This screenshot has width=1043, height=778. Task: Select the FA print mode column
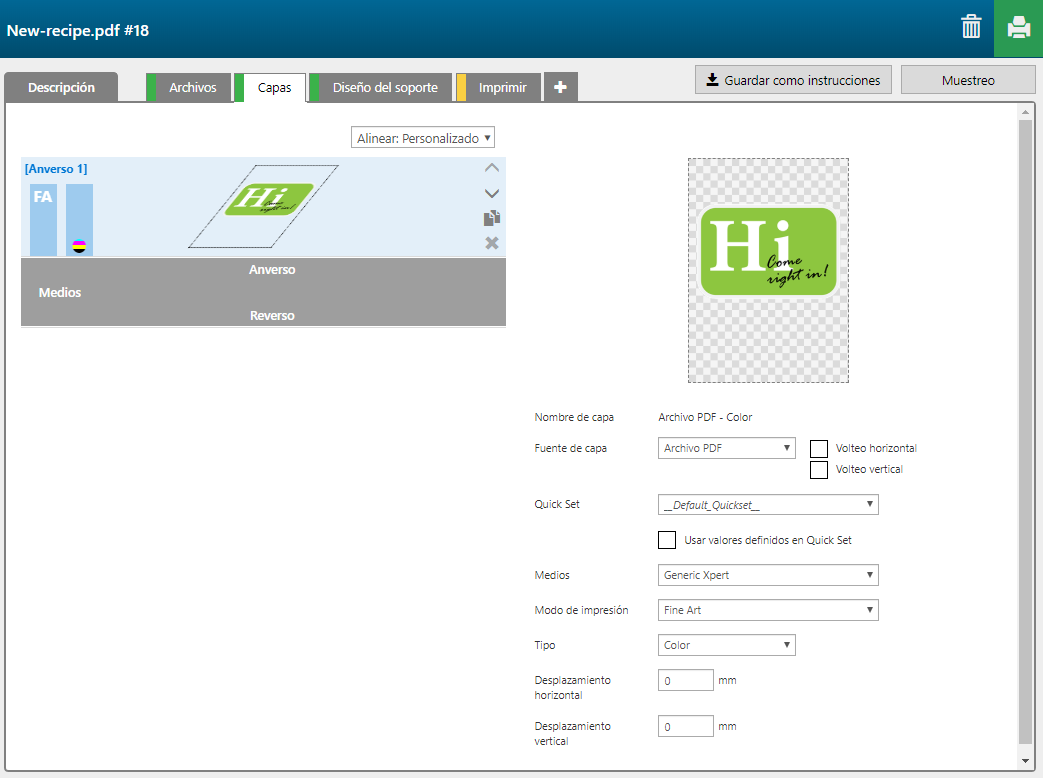point(43,220)
